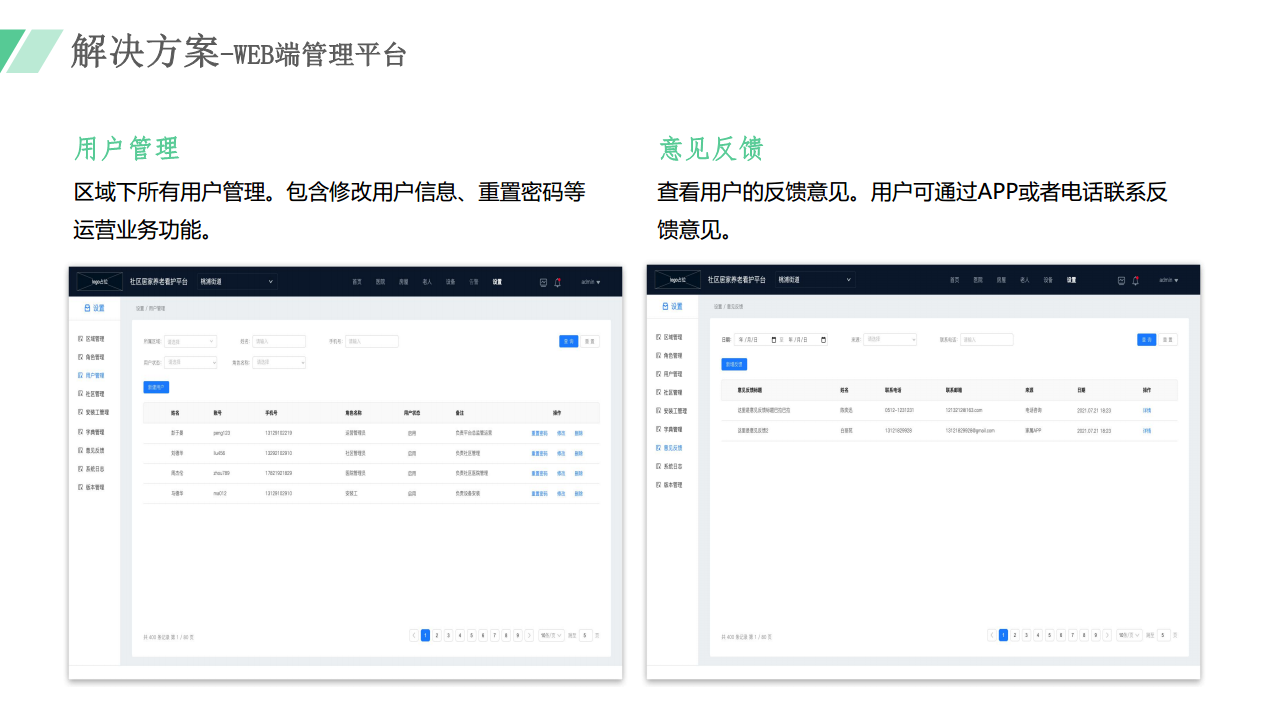Click jump-to-page input in user management pagination

(586, 635)
